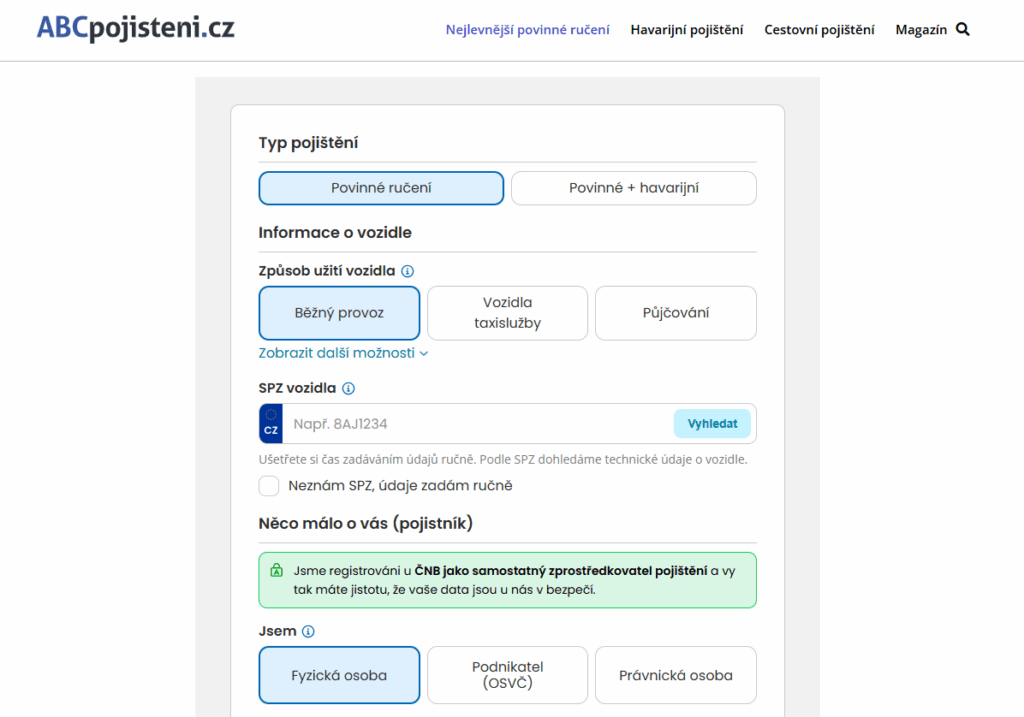Switch vehicle use to Vozidla taxislužby
The width and height of the screenshot is (1024, 717).
[507, 313]
